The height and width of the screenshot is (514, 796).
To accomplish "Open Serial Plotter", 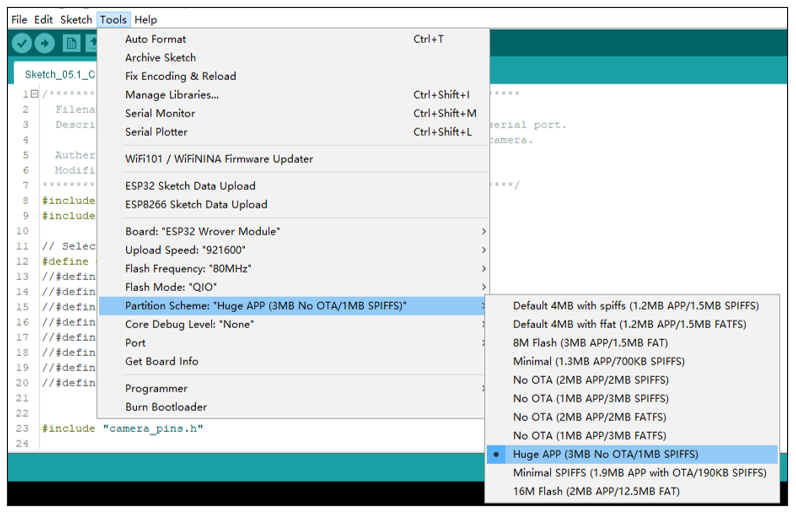I will (x=293, y=132).
